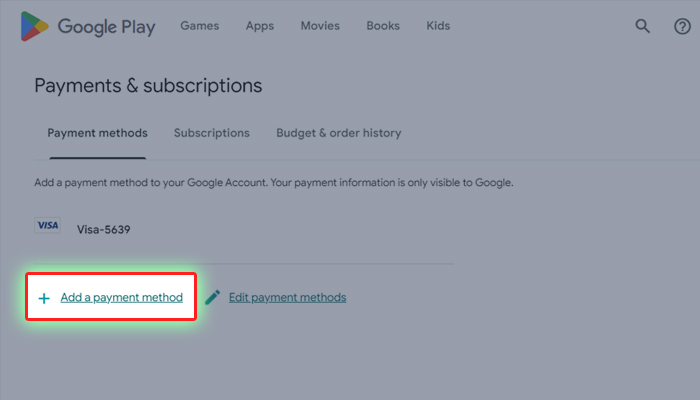Viewport: 700px width, 400px height.
Task: Click the VISA card logo
Action: point(47,225)
